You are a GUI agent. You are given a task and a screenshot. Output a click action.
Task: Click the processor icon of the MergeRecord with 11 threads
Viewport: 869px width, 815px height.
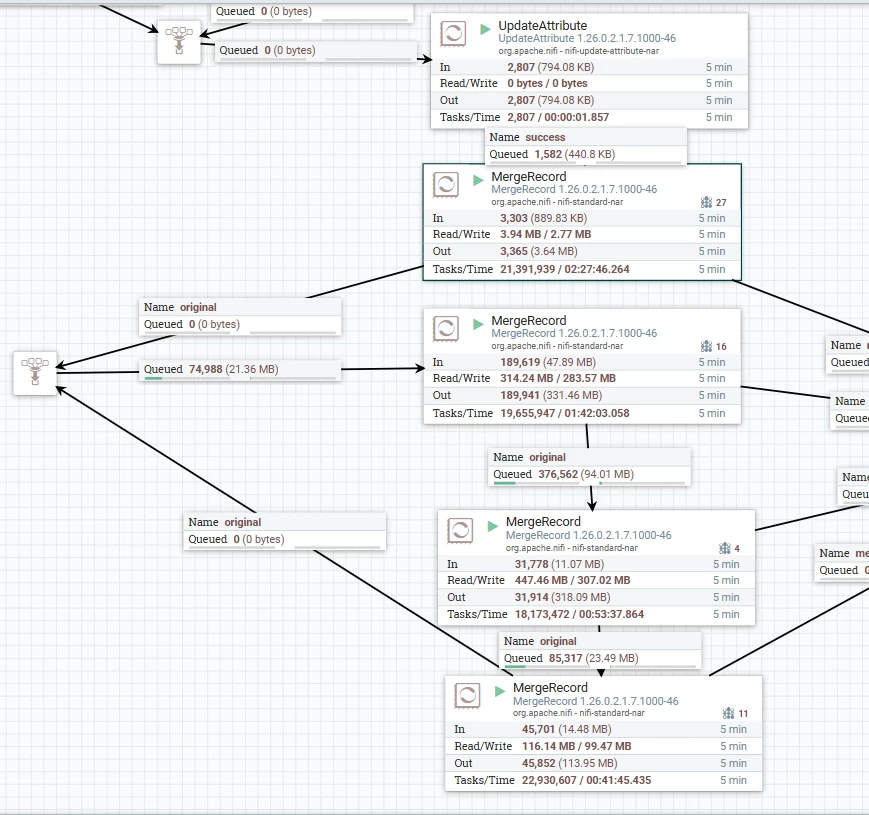467,695
